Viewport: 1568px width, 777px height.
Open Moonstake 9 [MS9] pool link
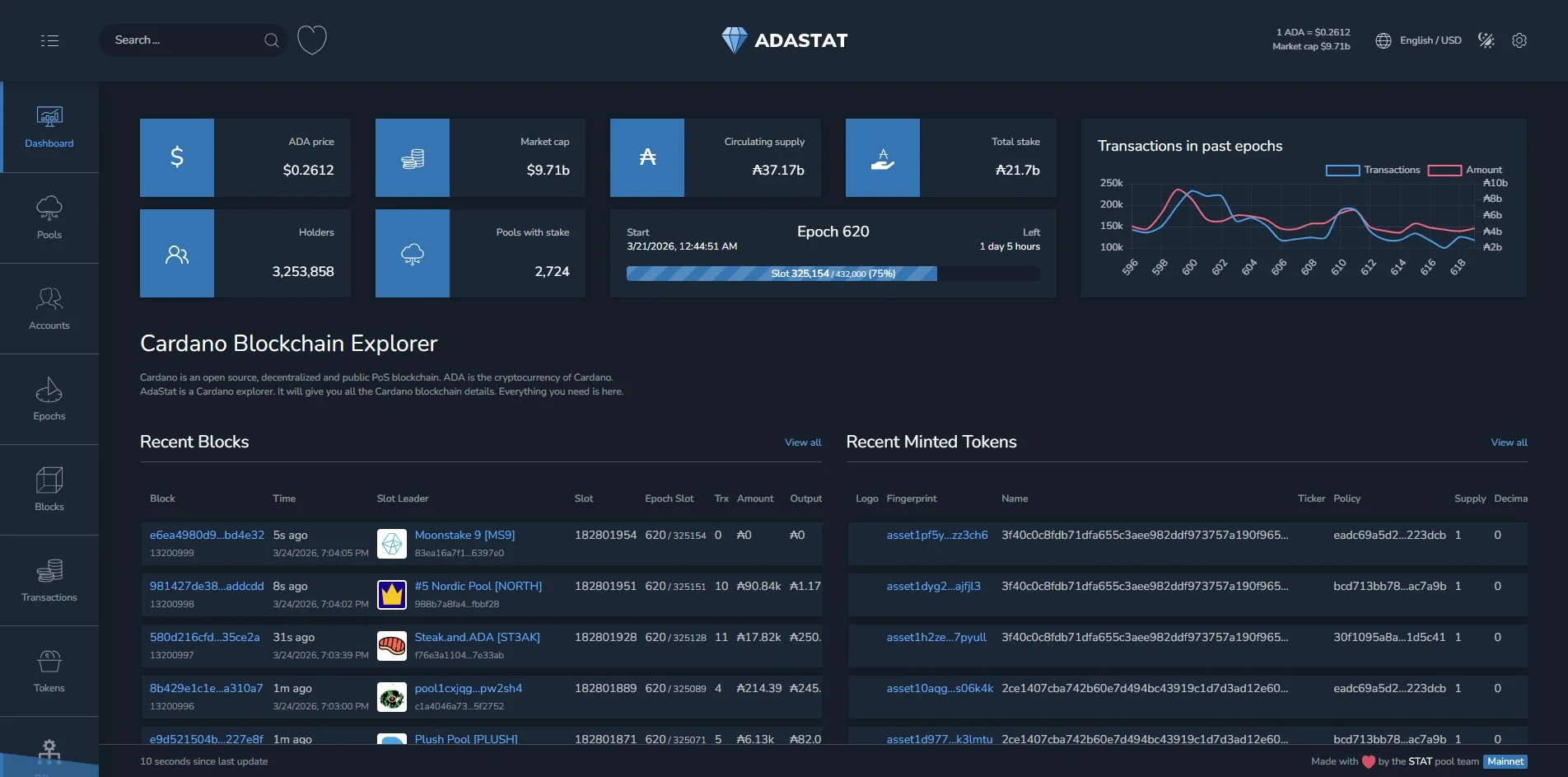(x=464, y=535)
